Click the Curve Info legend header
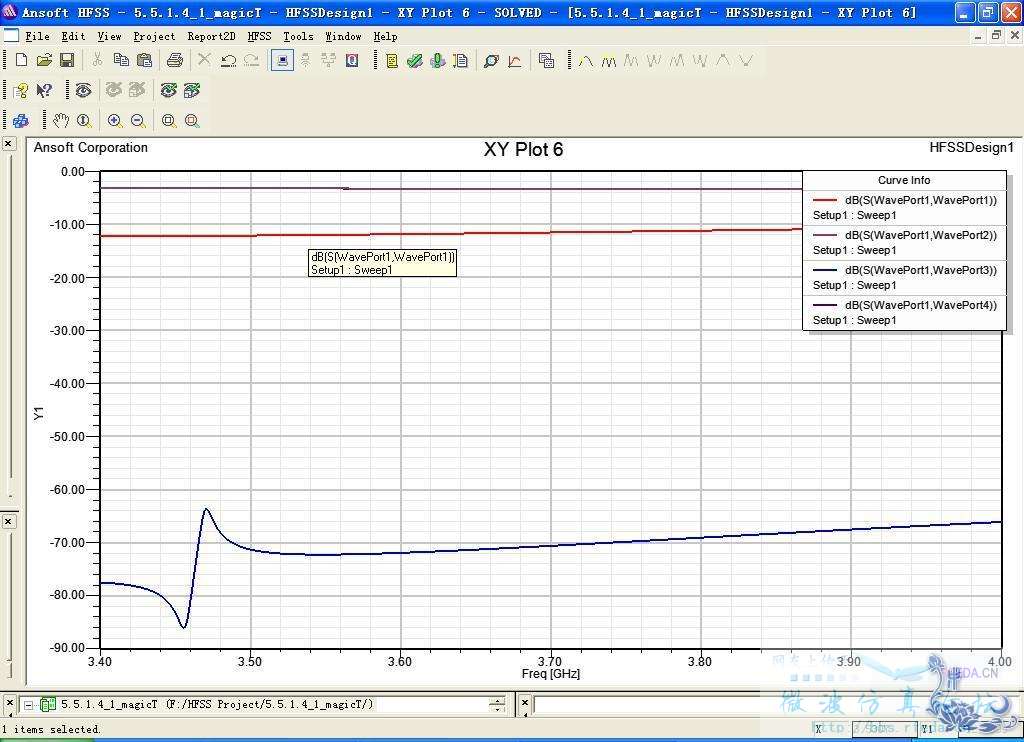This screenshot has width=1024, height=742. pyautogui.click(x=904, y=180)
